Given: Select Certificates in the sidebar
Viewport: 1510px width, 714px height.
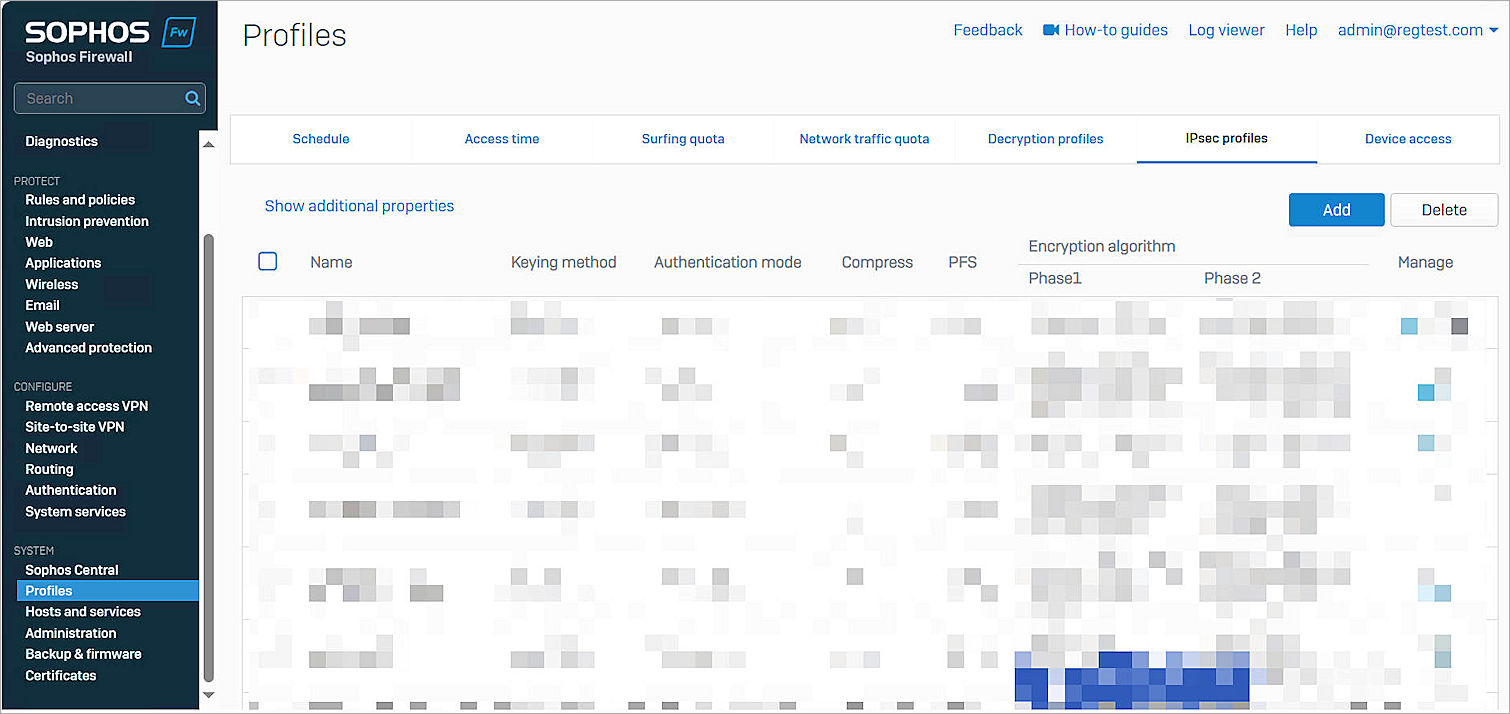Looking at the screenshot, I should (x=61, y=676).
